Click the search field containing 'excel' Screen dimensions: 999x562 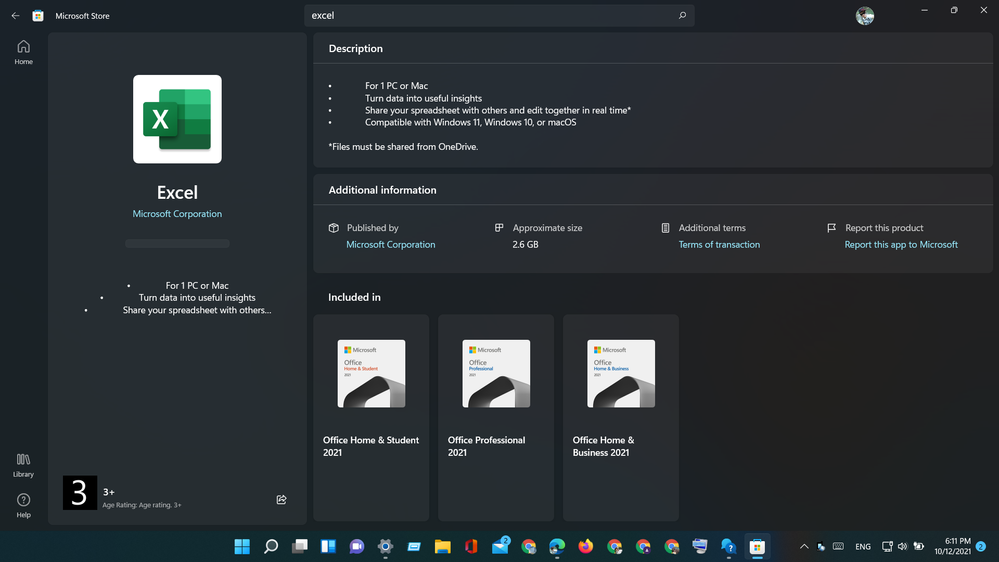[x=499, y=15]
